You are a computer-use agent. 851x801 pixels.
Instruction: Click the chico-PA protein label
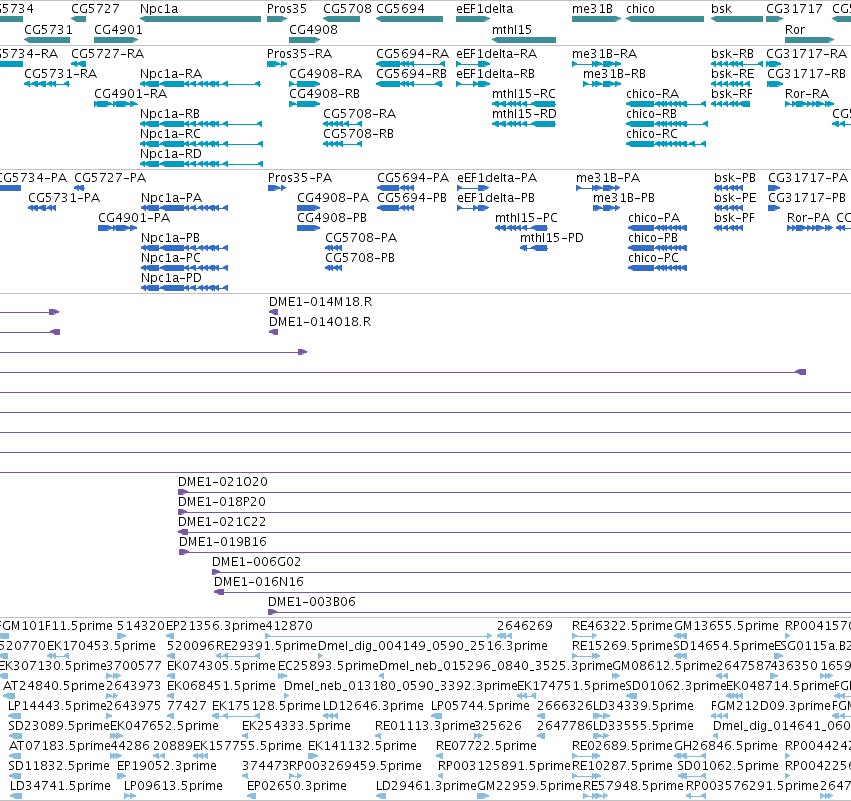pos(654,218)
